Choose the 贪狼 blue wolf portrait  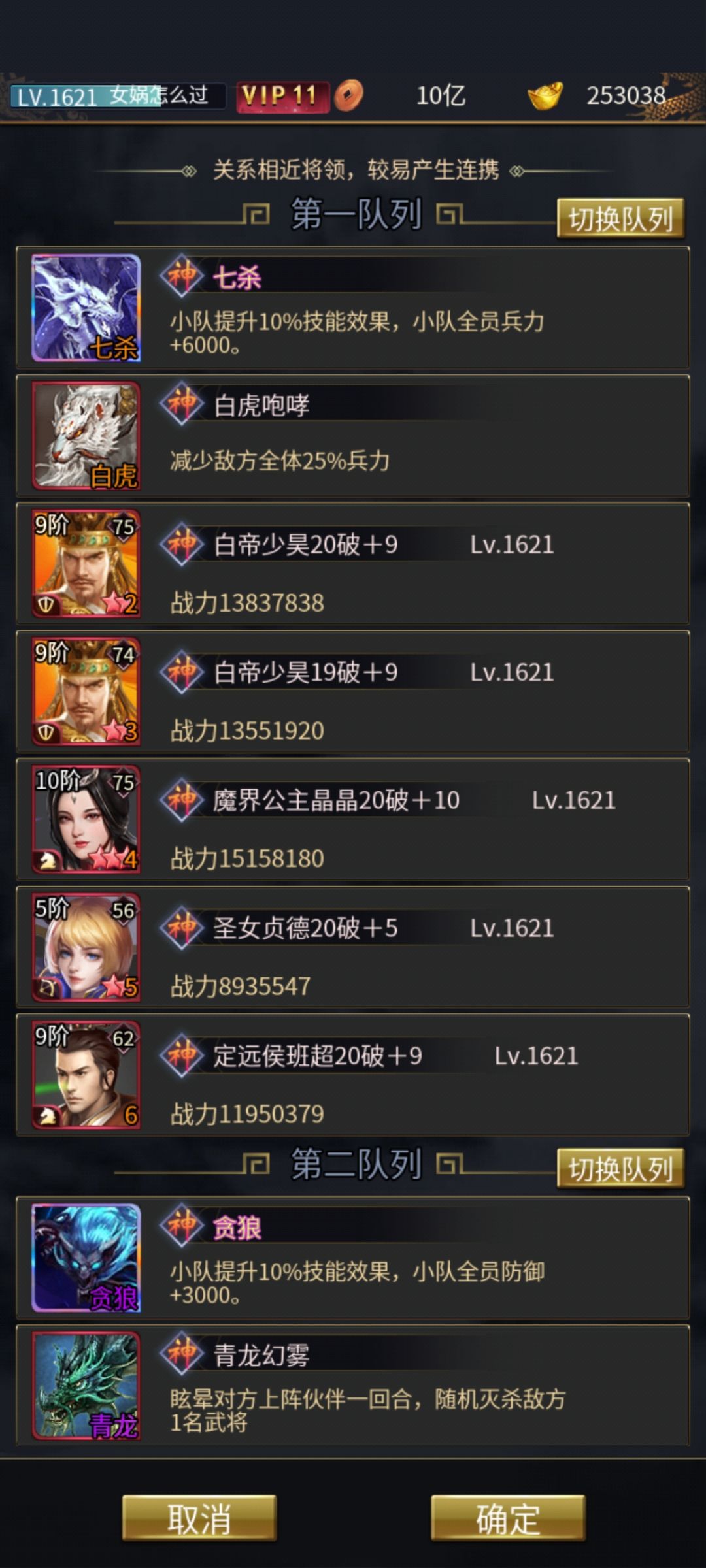(86, 1258)
